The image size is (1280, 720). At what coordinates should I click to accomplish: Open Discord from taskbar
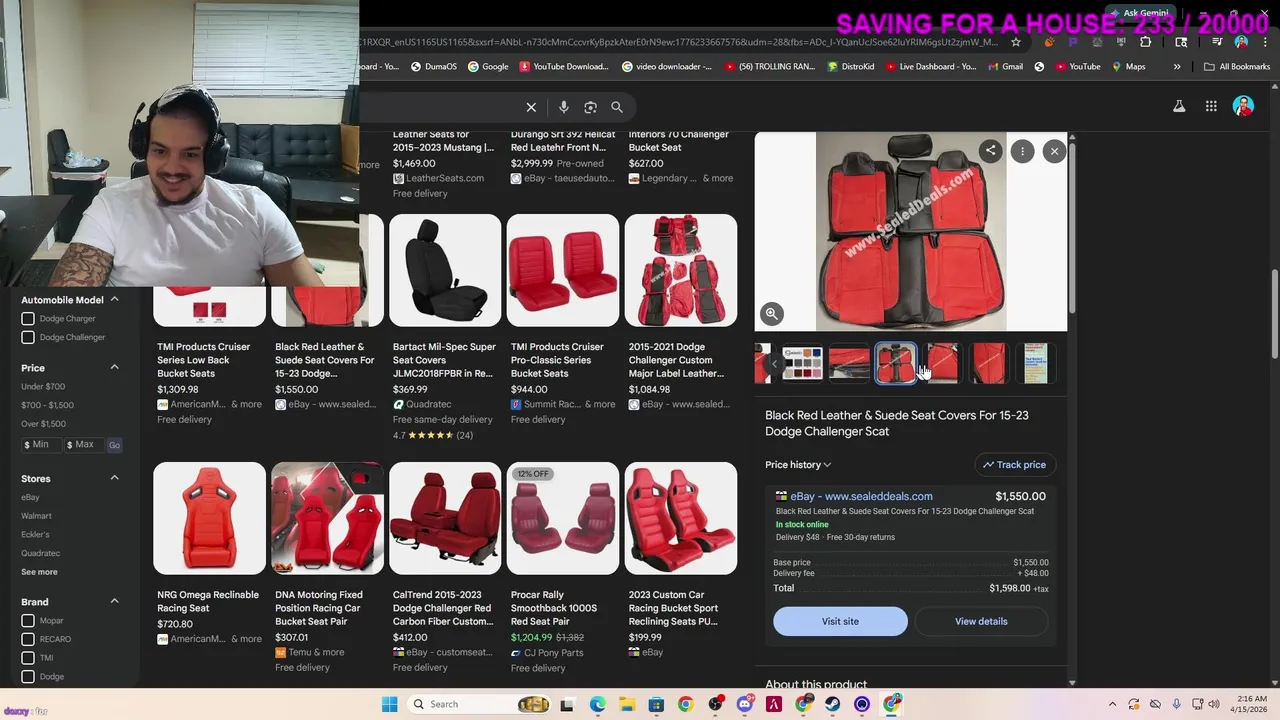tap(744, 704)
